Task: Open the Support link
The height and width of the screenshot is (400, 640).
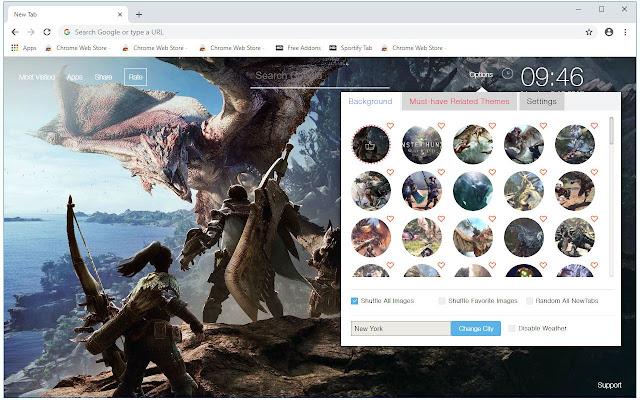Action: point(609,385)
